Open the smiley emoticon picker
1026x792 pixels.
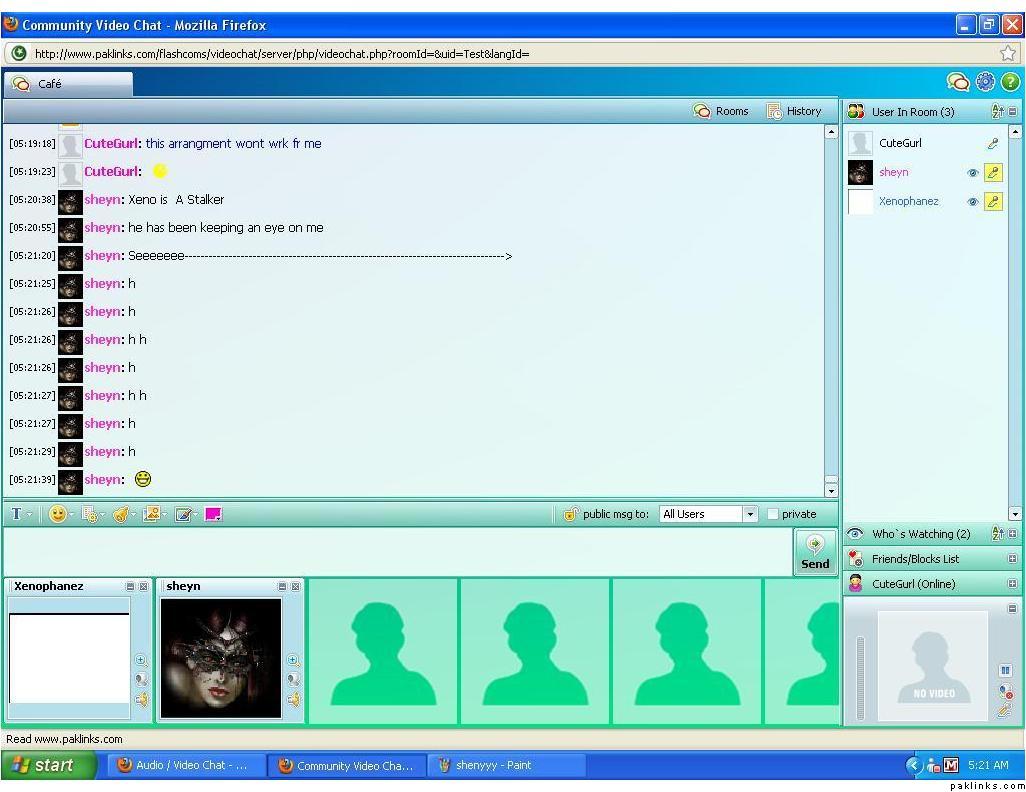pos(58,514)
